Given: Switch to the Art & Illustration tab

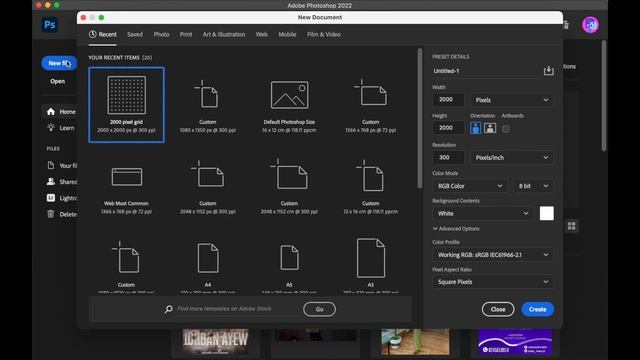Looking at the screenshot, I should point(224,35).
